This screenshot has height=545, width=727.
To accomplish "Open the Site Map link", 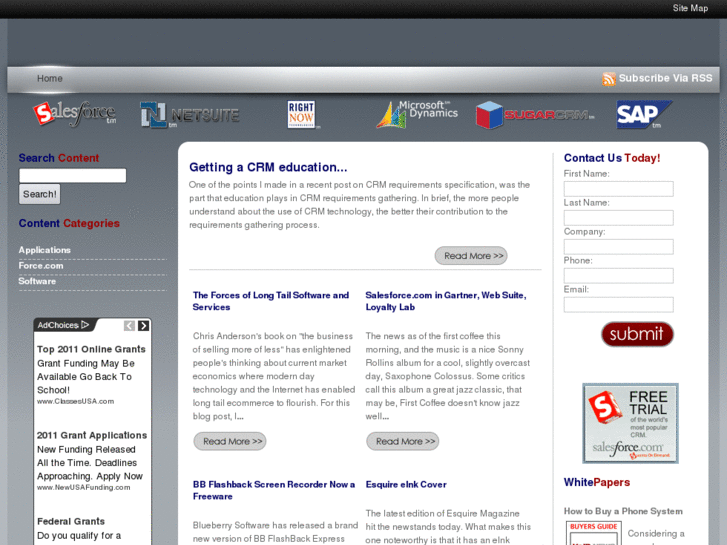I will [x=690, y=8].
